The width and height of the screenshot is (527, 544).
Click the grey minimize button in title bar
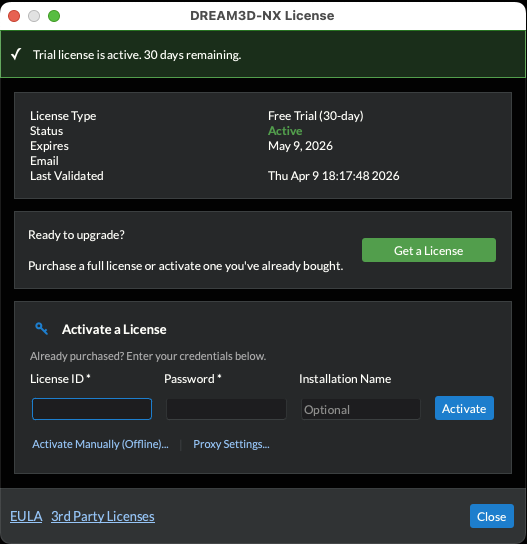click(34, 16)
